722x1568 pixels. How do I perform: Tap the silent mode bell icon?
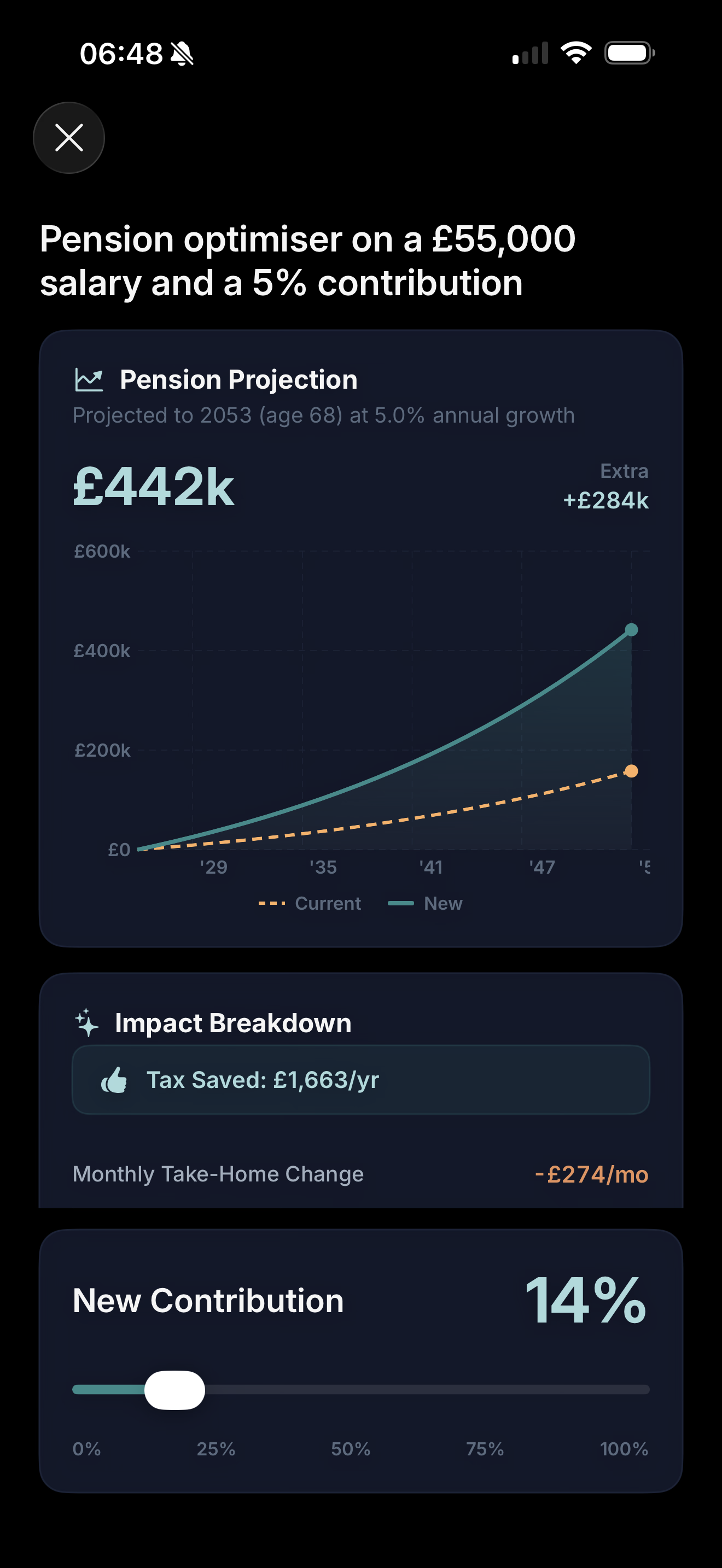(182, 54)
